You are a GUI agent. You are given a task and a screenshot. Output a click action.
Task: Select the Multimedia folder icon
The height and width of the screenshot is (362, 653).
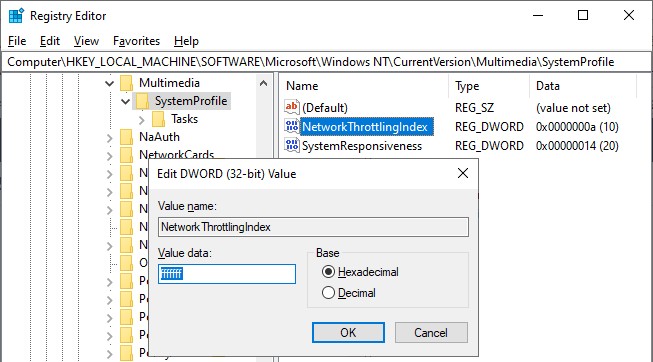pyautogui.click(x=126, y=83)
